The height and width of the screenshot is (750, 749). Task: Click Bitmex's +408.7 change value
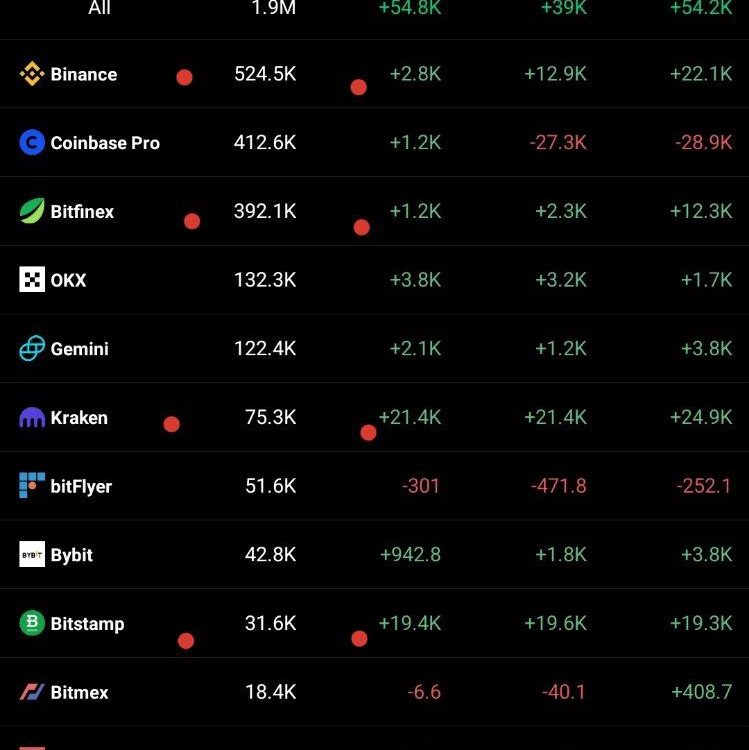(702, 692)
